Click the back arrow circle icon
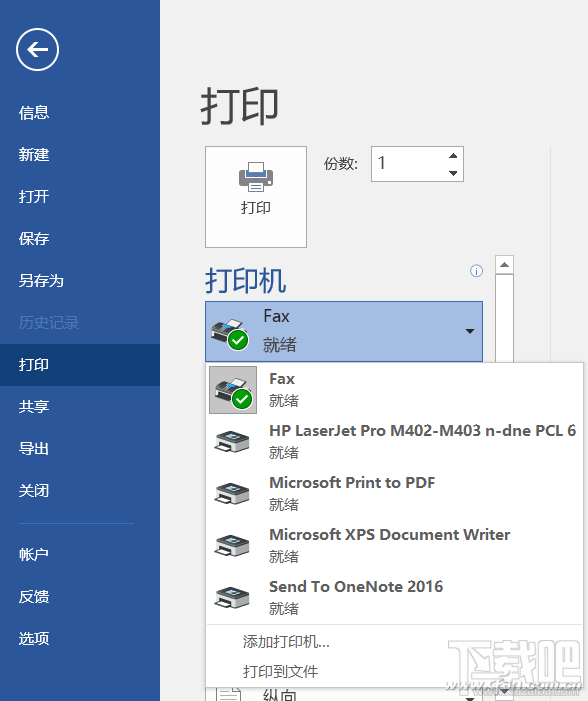The height and width of the screenshot is (701, 588). [x=38, y=50]
